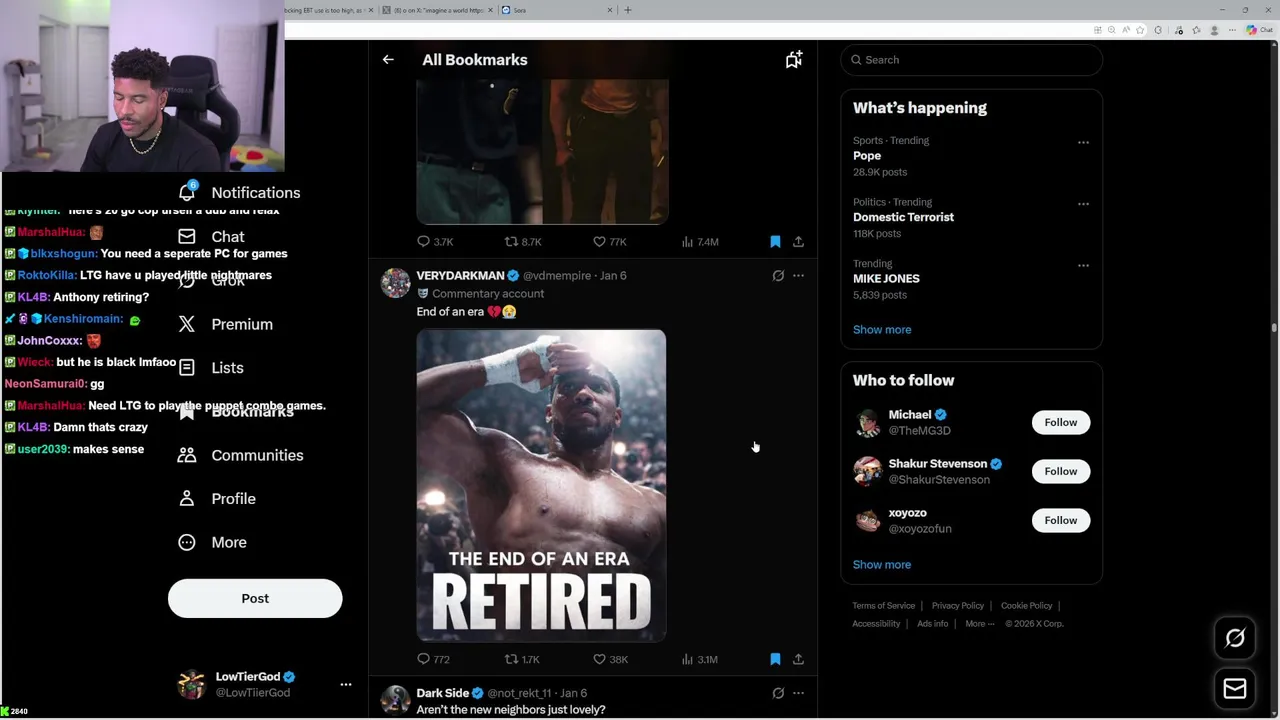Open the Notifications bell icon

(187, 192)
